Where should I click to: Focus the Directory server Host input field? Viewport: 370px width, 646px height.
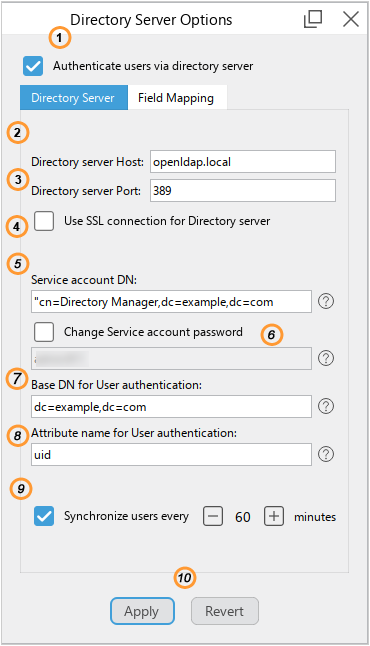click(x=243, y=162)
